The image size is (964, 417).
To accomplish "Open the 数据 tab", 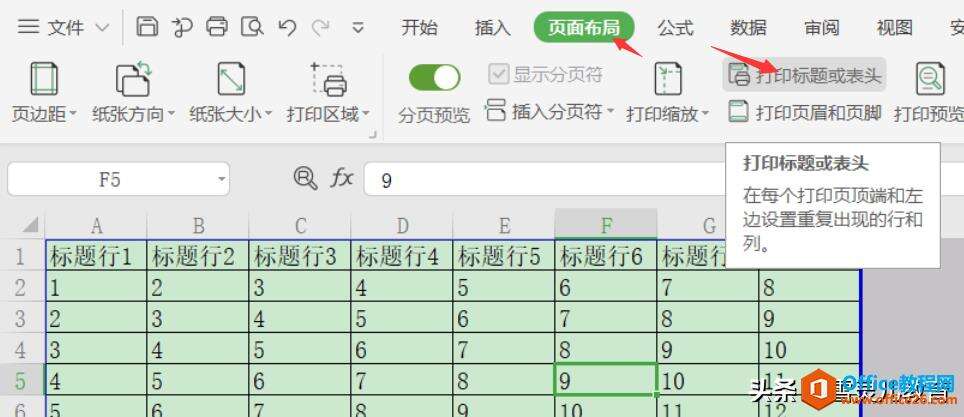I will pos(748,28).
